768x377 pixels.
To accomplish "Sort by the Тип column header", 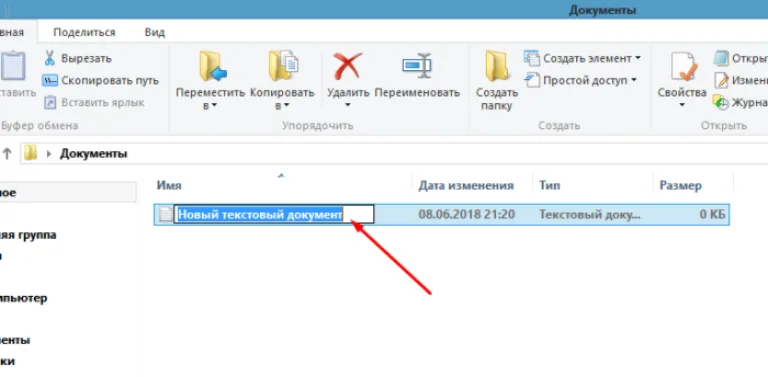I will [550, 186].
